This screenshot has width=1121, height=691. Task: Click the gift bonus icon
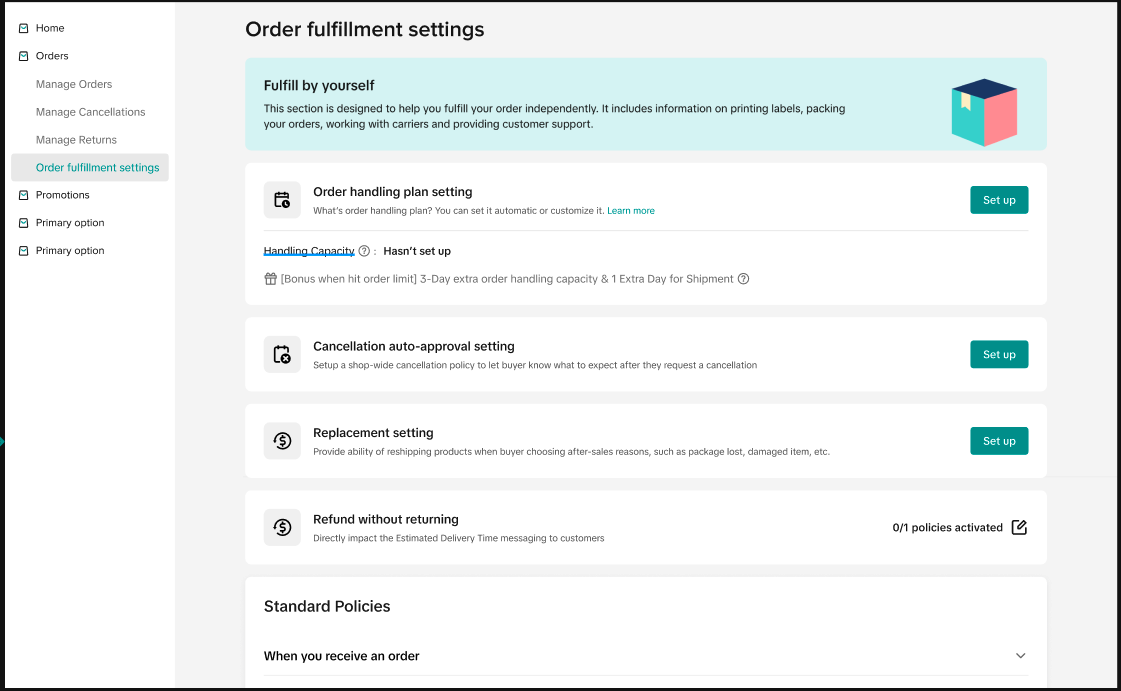click(270, 279)
